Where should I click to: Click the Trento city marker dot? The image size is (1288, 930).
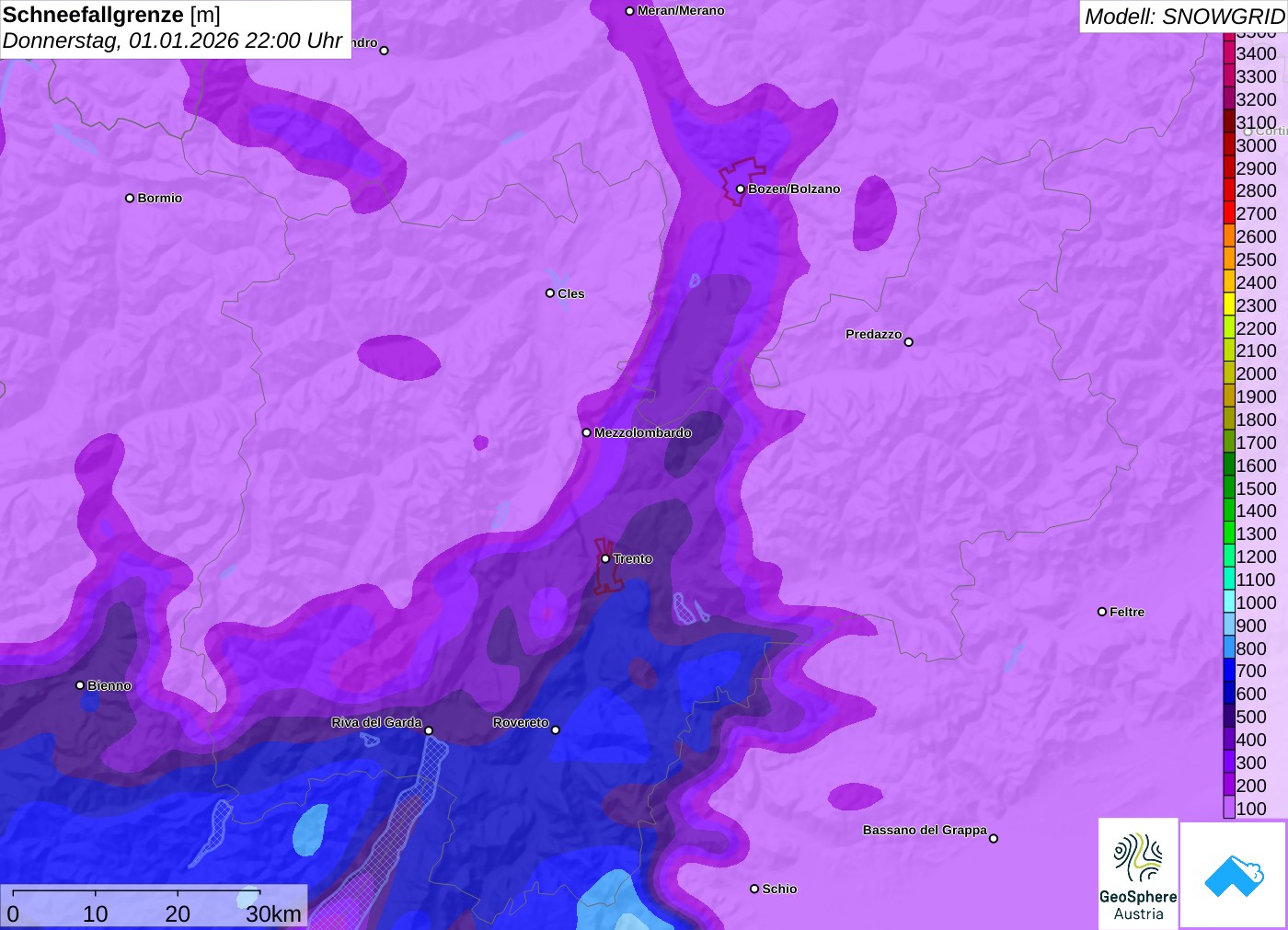(x=605, y=558)
